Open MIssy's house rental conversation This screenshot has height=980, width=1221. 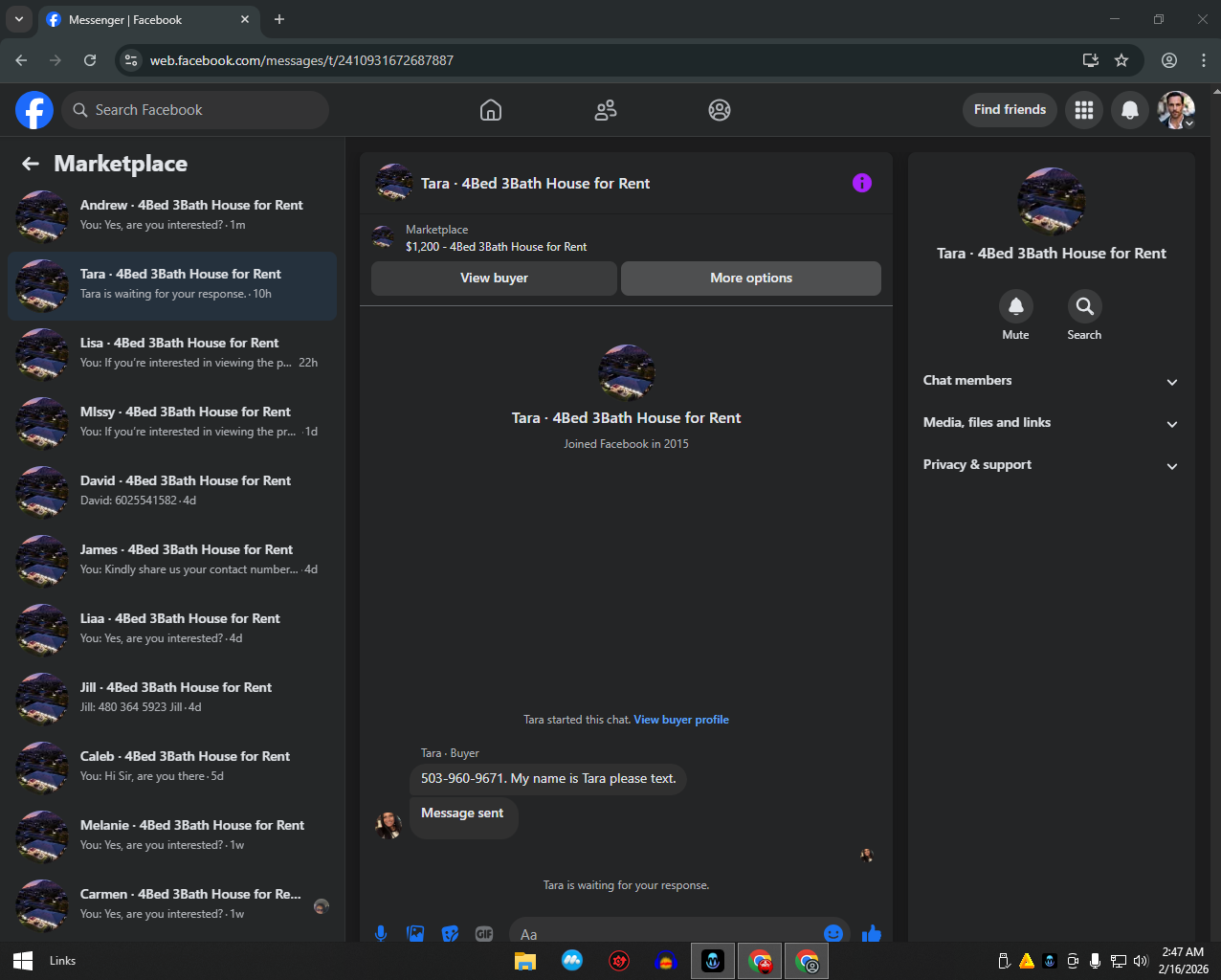click(x=172, y=424)
